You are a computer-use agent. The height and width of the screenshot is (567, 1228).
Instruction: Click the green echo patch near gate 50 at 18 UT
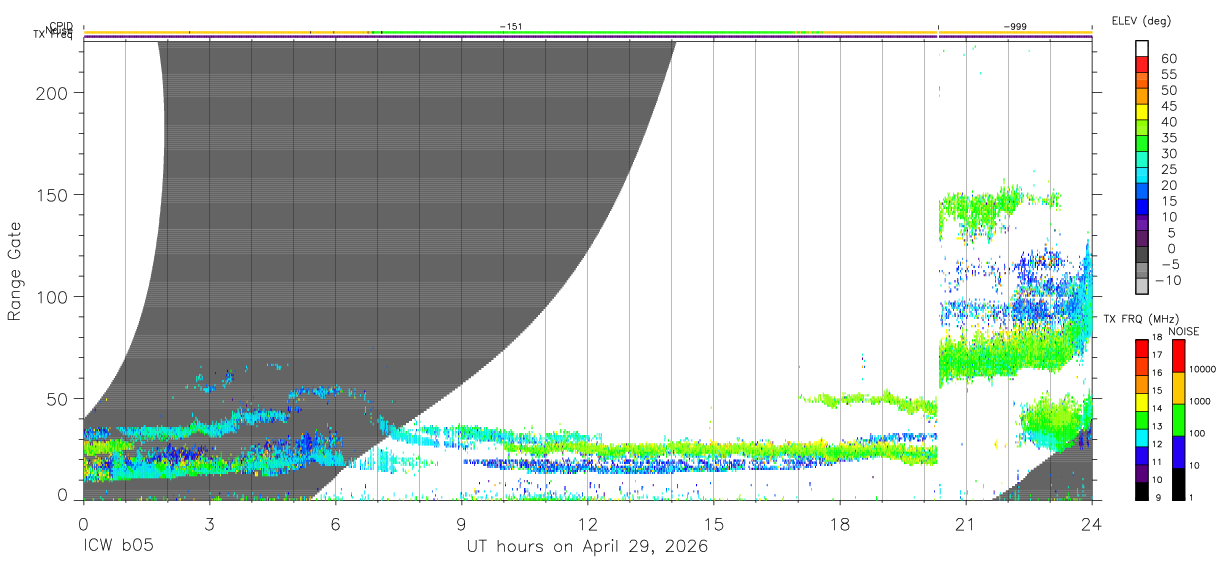click(x=868, y=401)
